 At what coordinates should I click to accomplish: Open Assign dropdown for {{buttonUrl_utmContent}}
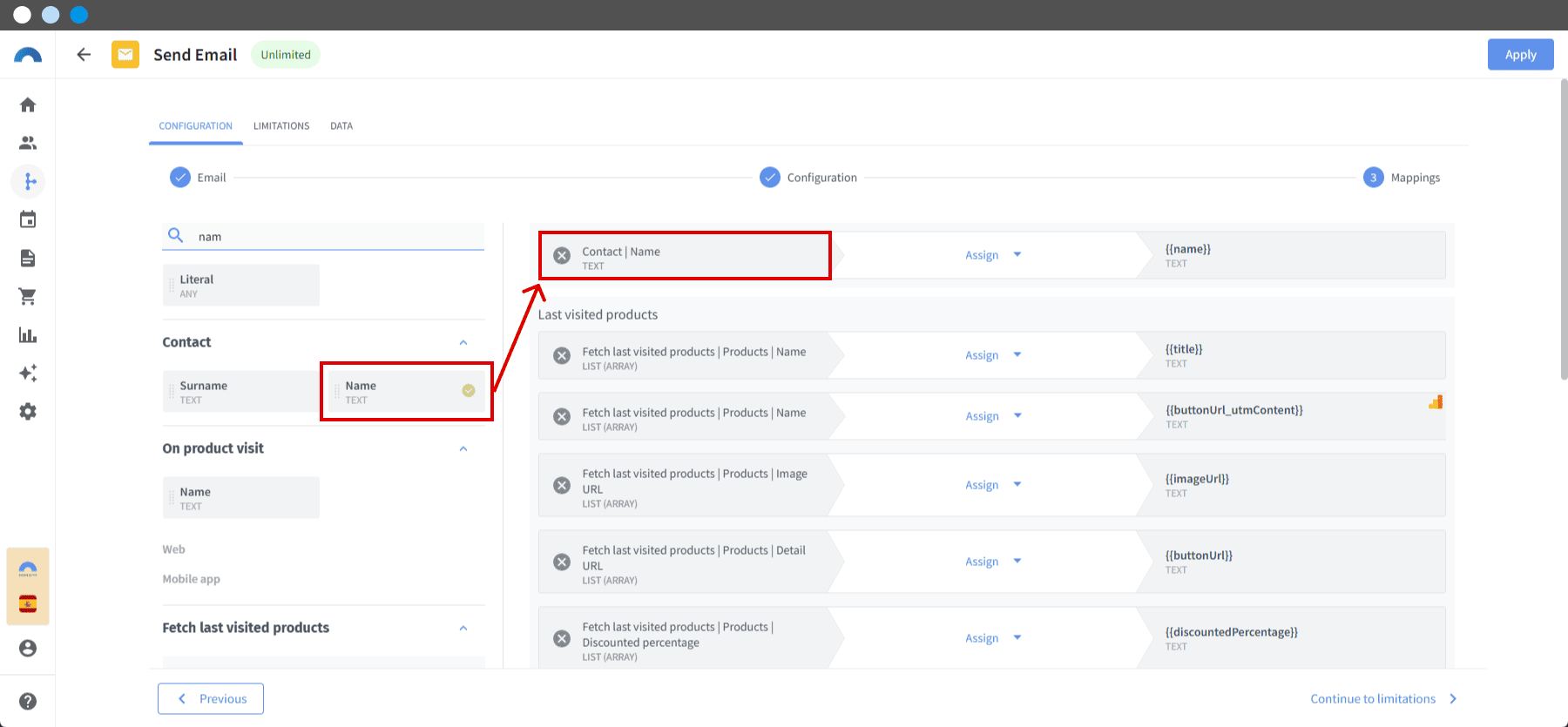pos(993,416)
